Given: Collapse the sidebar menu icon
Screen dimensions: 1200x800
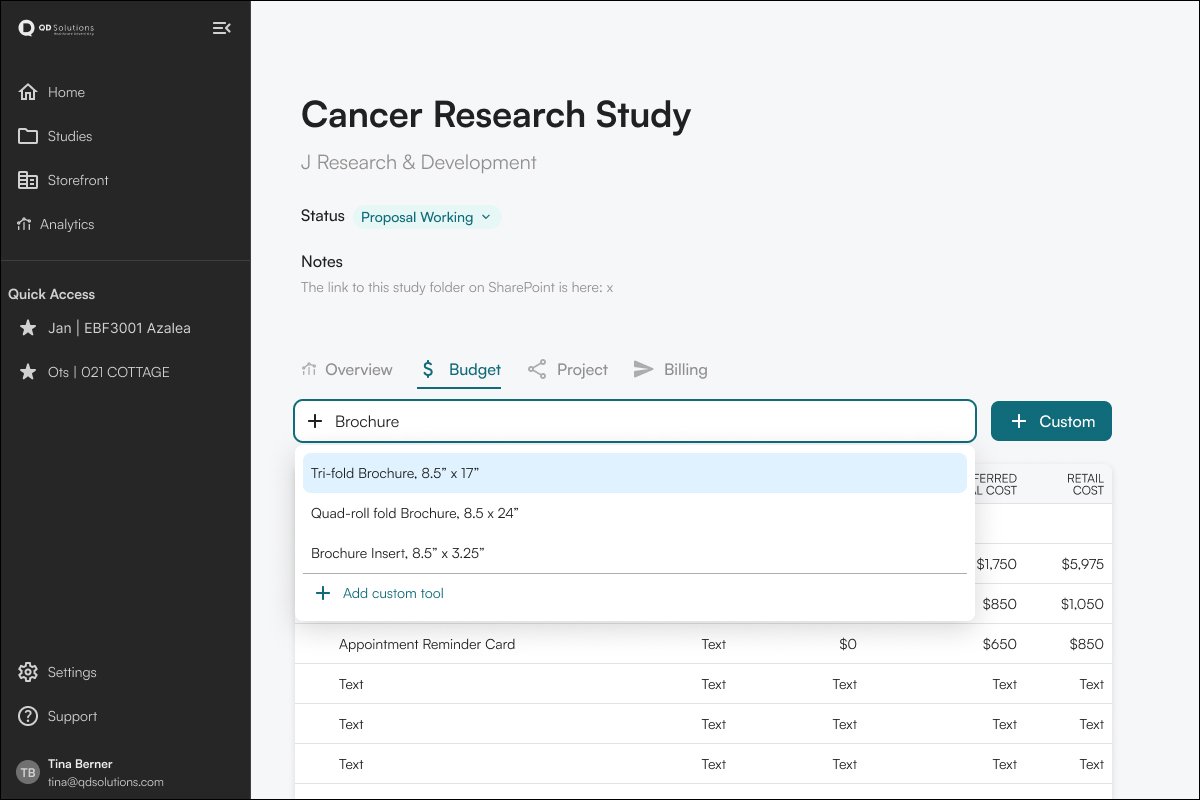Looking at the screenshot, I should [222, 28].
